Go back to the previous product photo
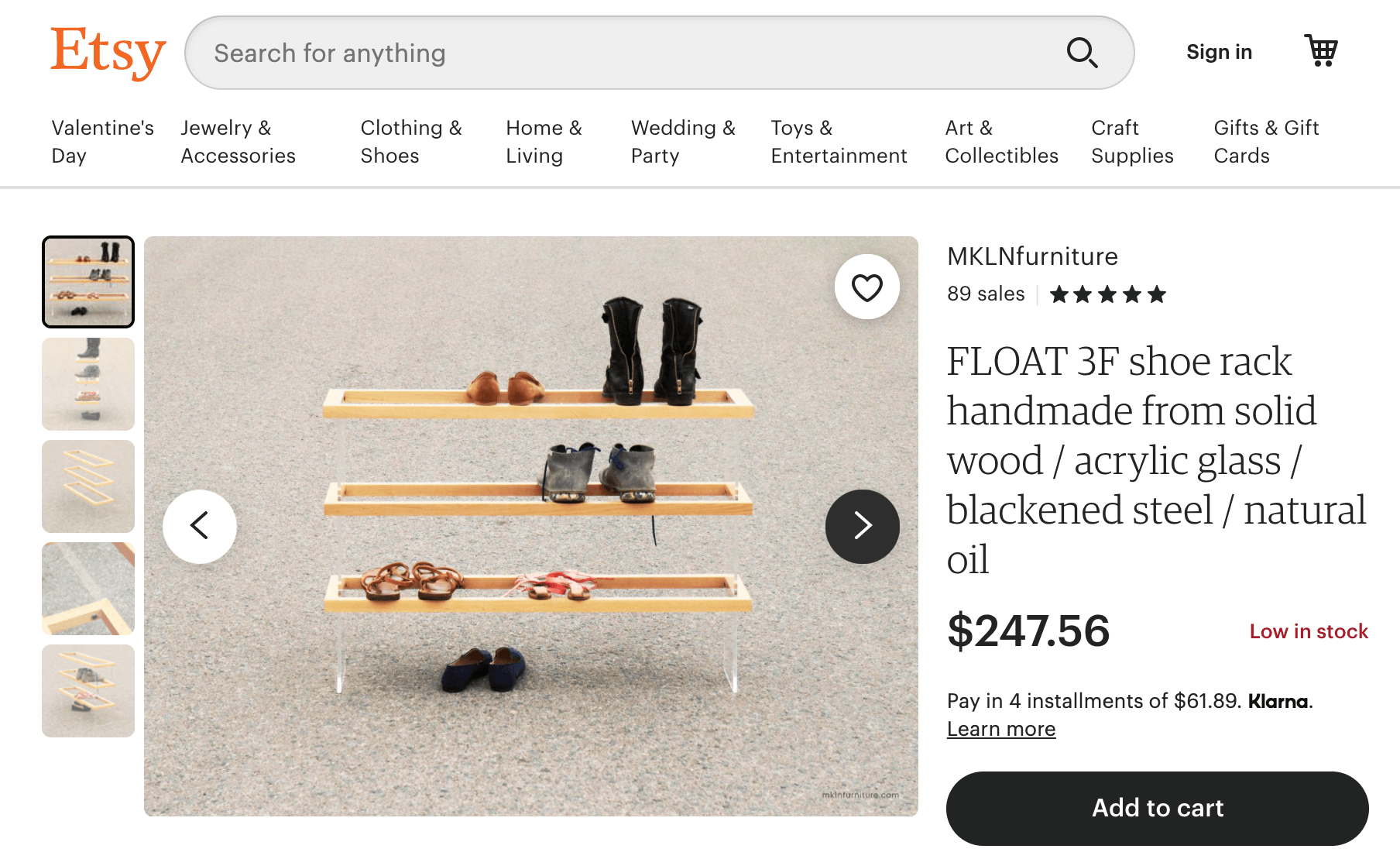The image size is (1400, 866). 200,526
